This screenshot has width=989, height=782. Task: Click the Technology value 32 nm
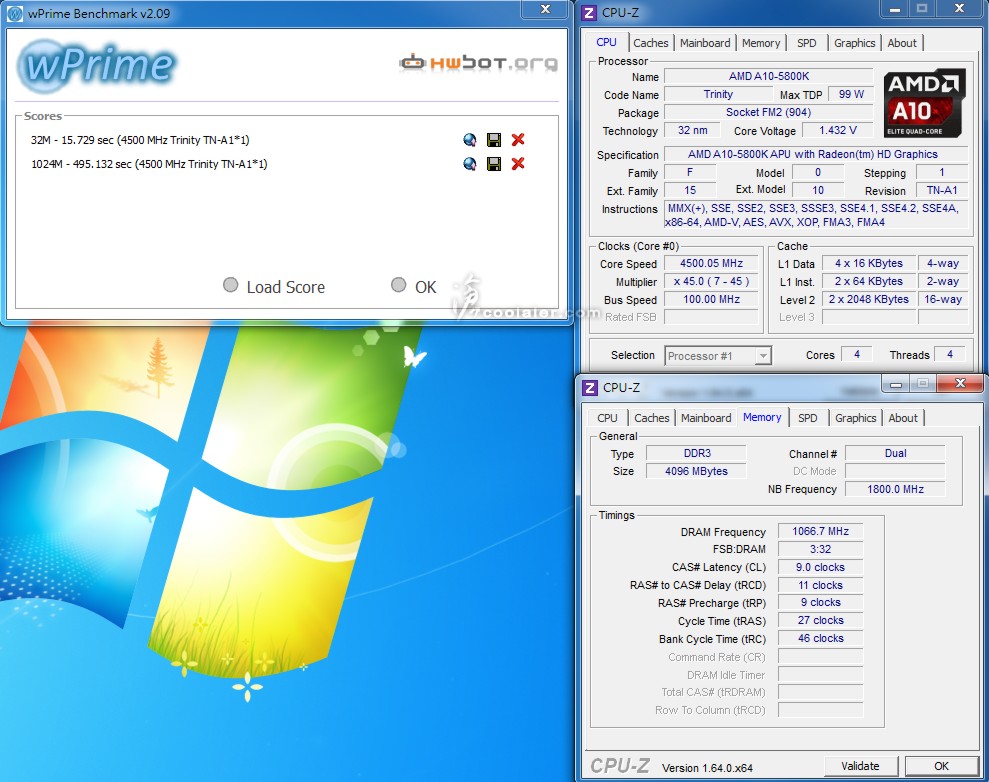coord(692,131)
